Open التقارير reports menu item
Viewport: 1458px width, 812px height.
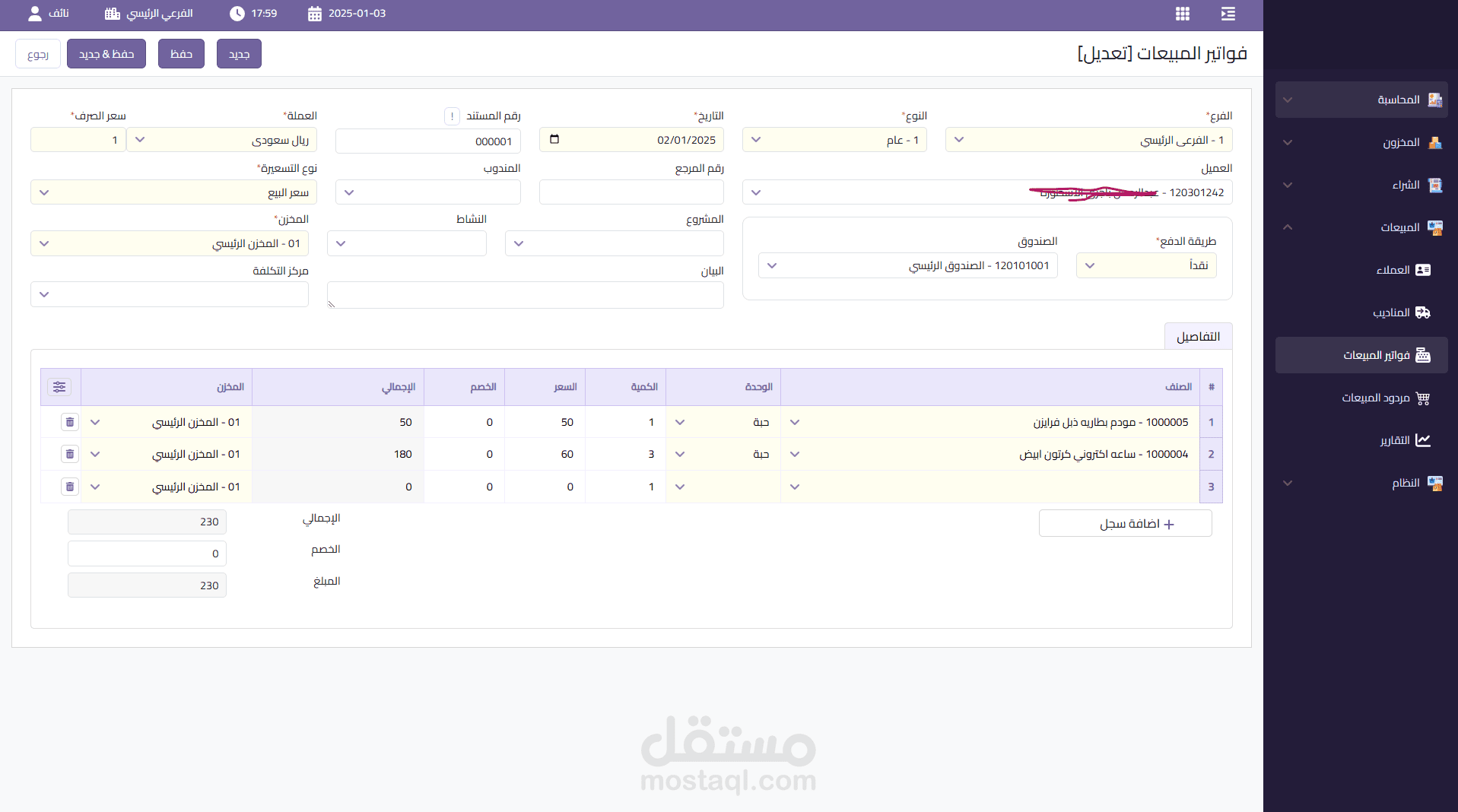tap(1361, 440)
